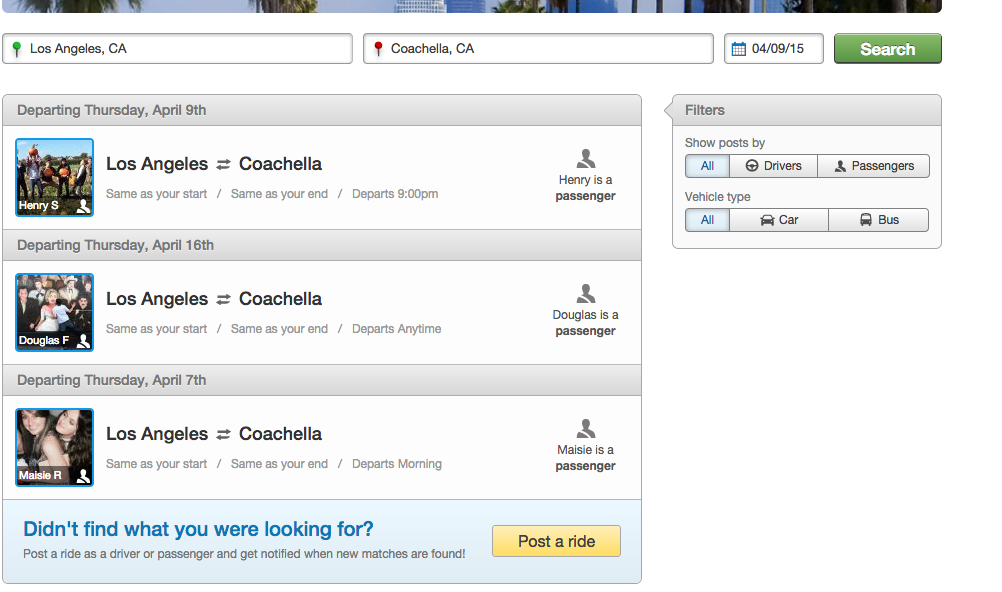1002x592 pixels.
Task: Click Henry's passenger silhouette icon
Action: (x=586, y=159)
